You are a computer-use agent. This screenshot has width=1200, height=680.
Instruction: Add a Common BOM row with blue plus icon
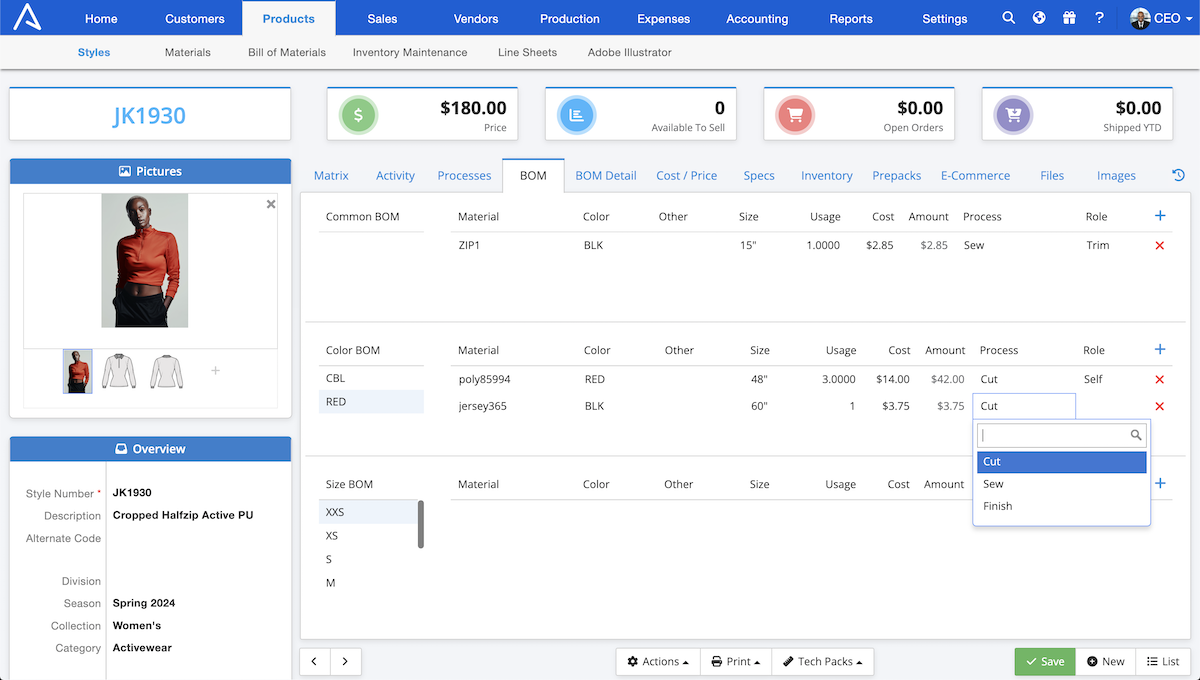click(1160, 215)
